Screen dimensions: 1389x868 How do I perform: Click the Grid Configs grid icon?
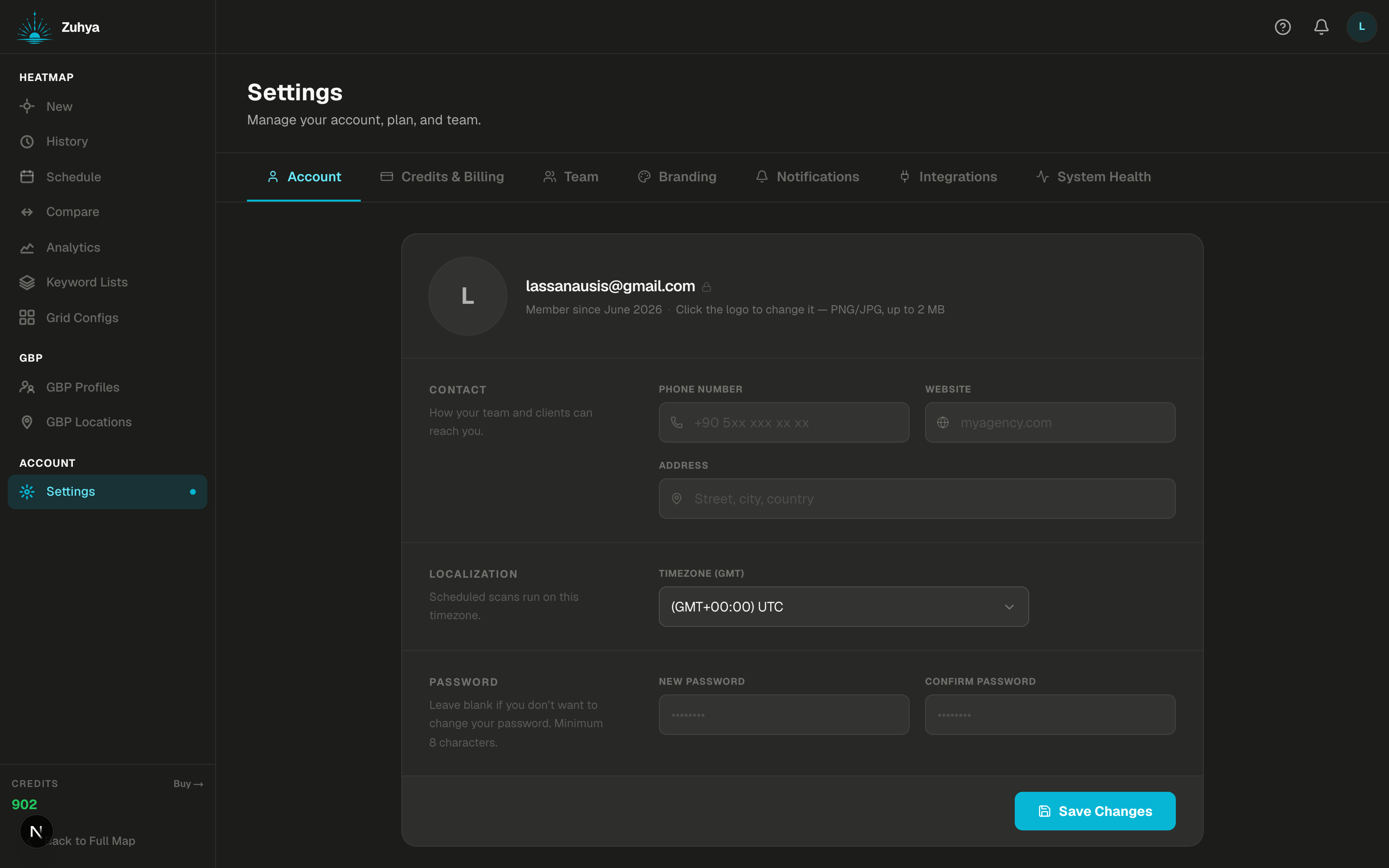27,317
